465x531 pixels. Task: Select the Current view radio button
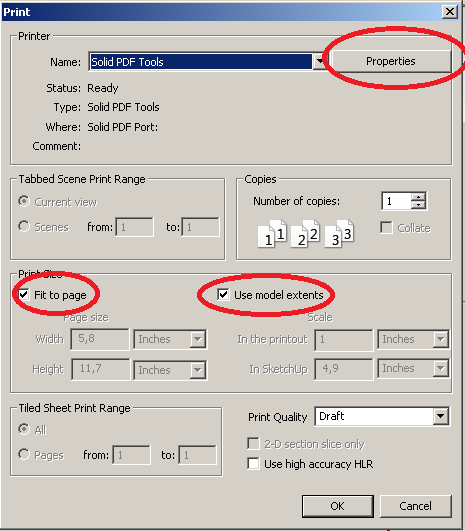[24, 201]
